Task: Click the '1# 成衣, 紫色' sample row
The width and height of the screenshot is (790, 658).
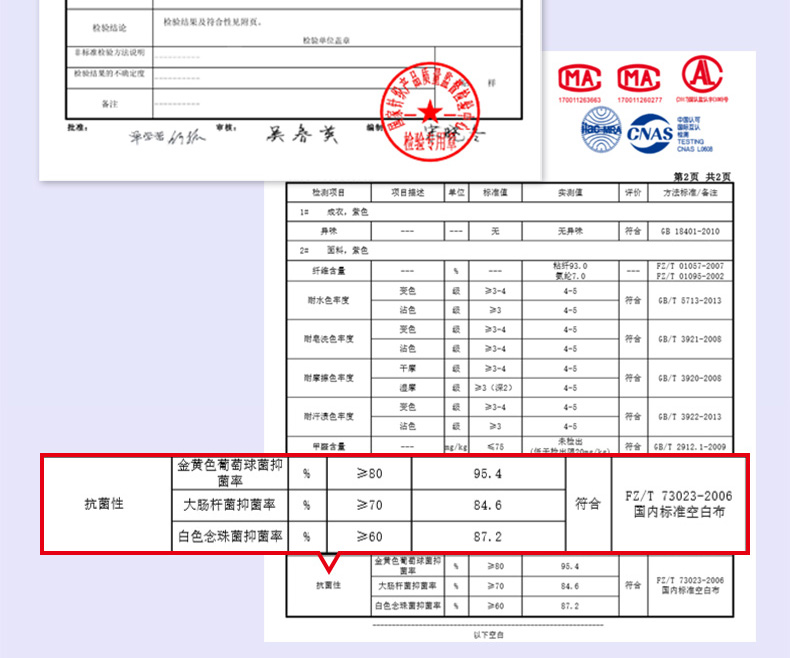Action: pos(509,212)
